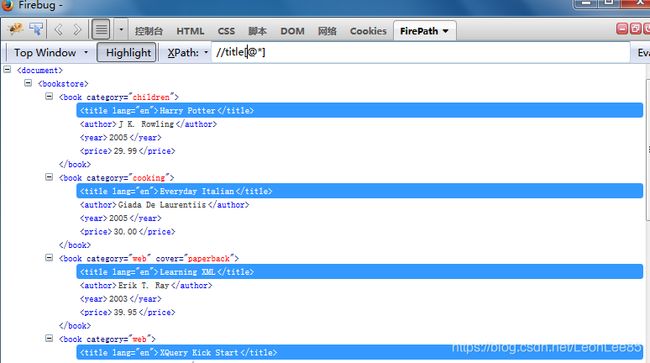The image size is (650, 363).
Task: Select the XQuery Kick Start title row
Action: (359, 353)
